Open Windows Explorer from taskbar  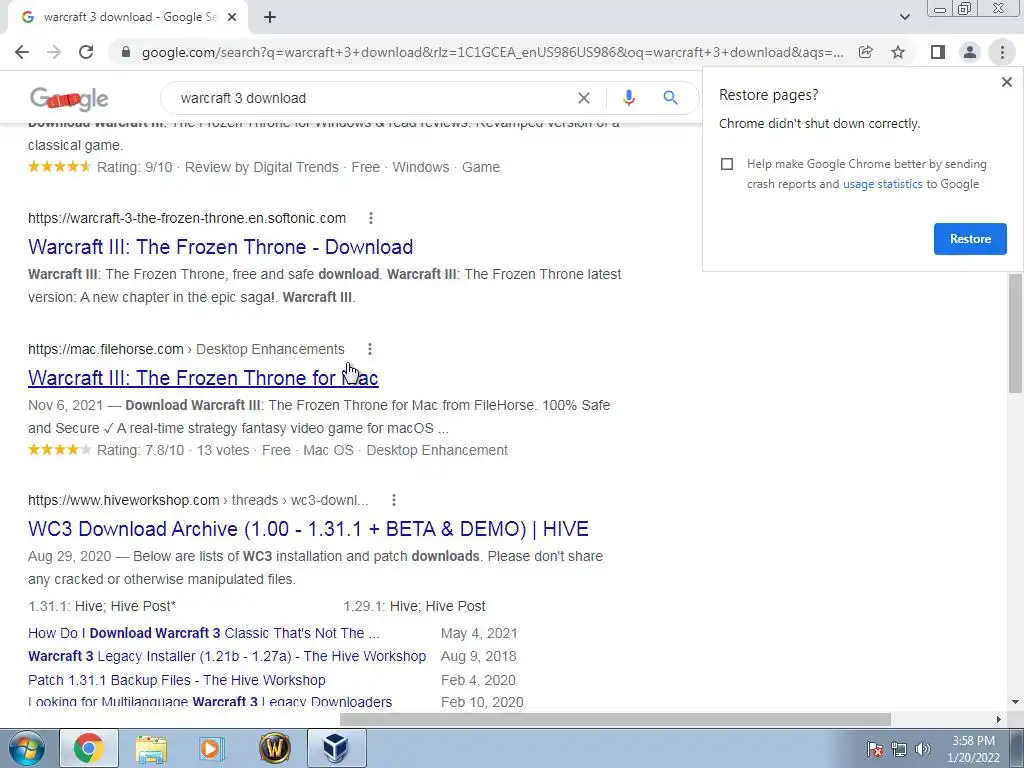(x=151, y=748)
